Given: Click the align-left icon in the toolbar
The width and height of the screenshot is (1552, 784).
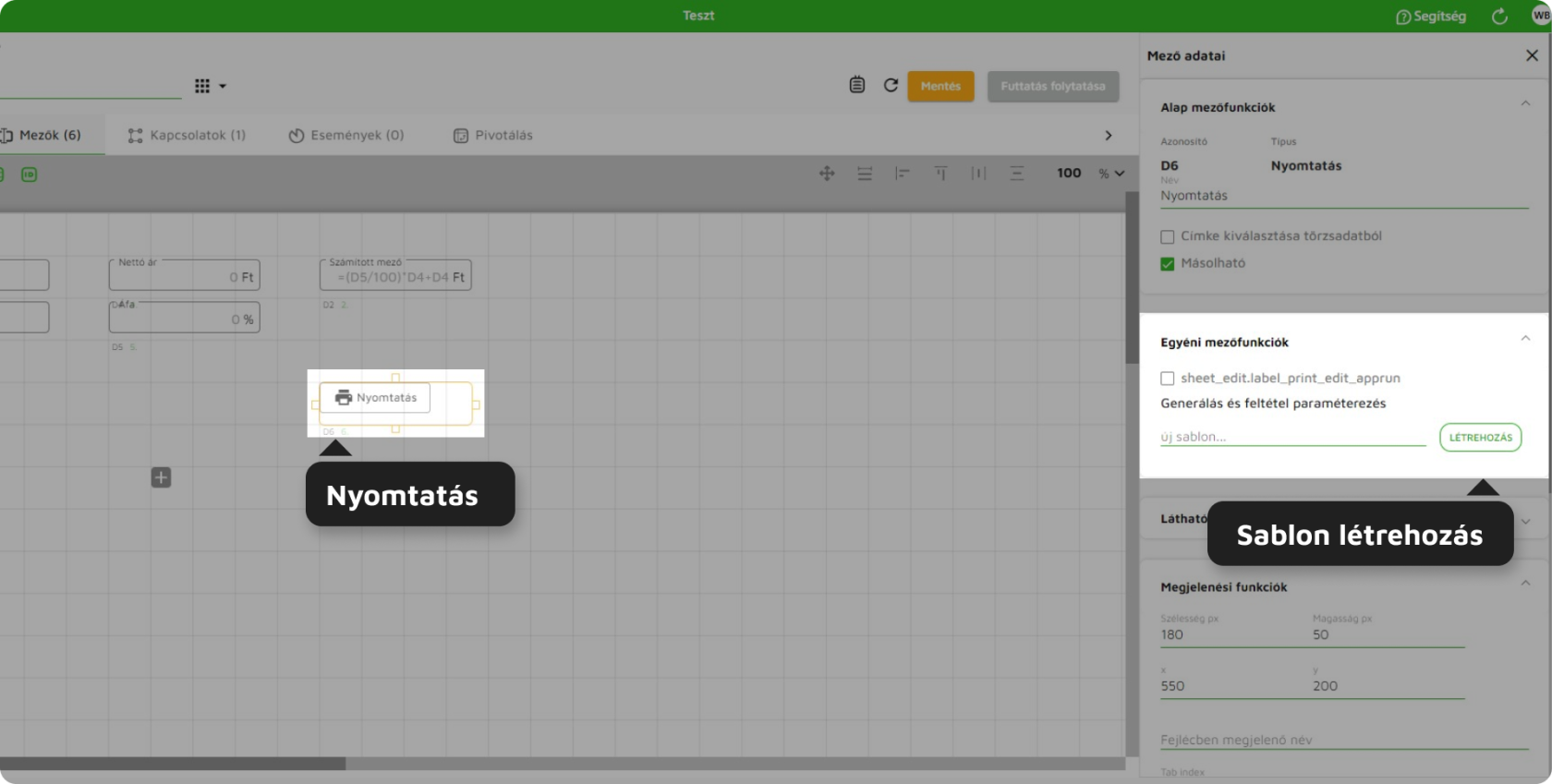Looking at the screenshot, I should pyautogui.click(x=903, y=173).
